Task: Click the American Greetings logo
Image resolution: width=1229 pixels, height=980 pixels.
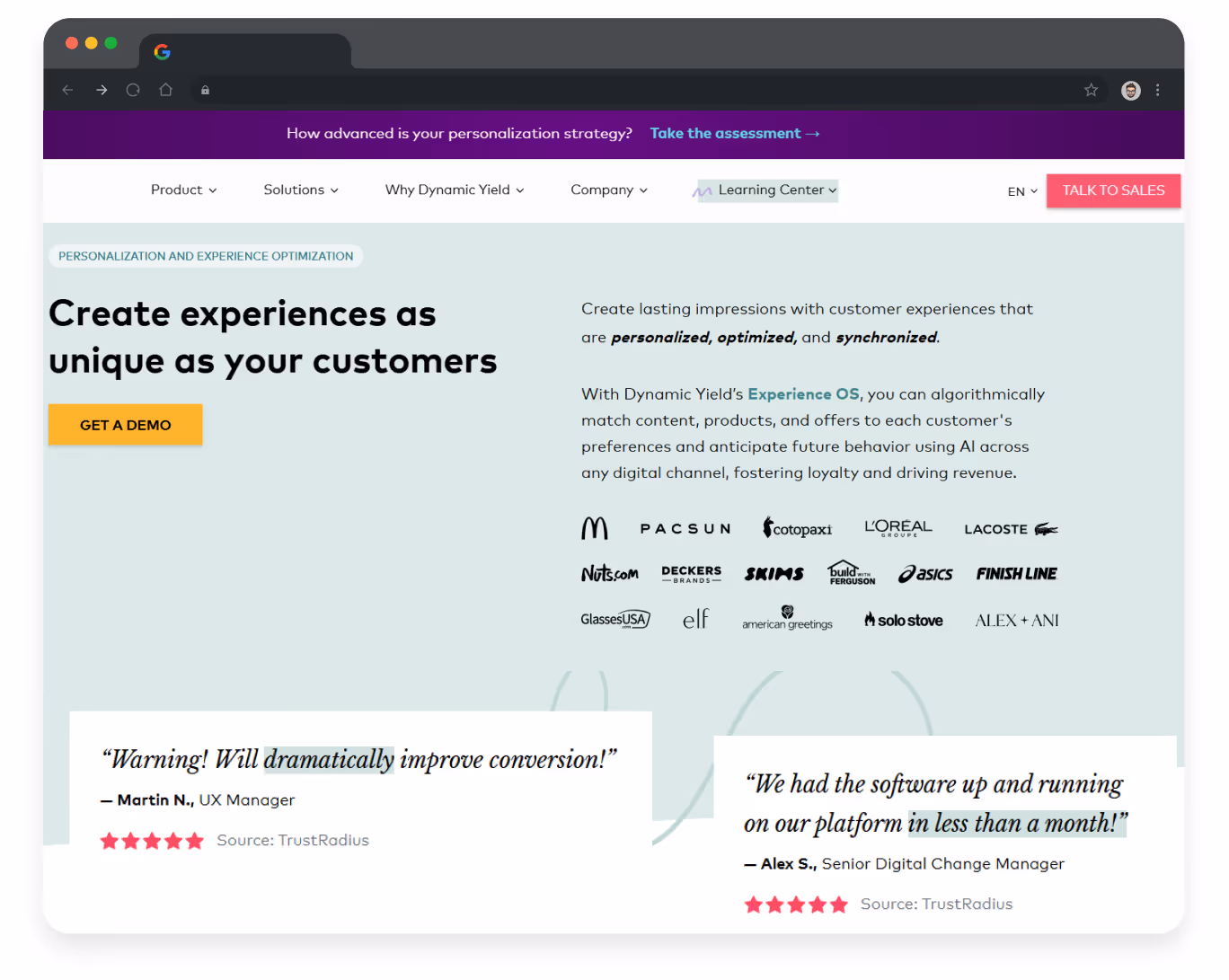Action: coord(787,618)
